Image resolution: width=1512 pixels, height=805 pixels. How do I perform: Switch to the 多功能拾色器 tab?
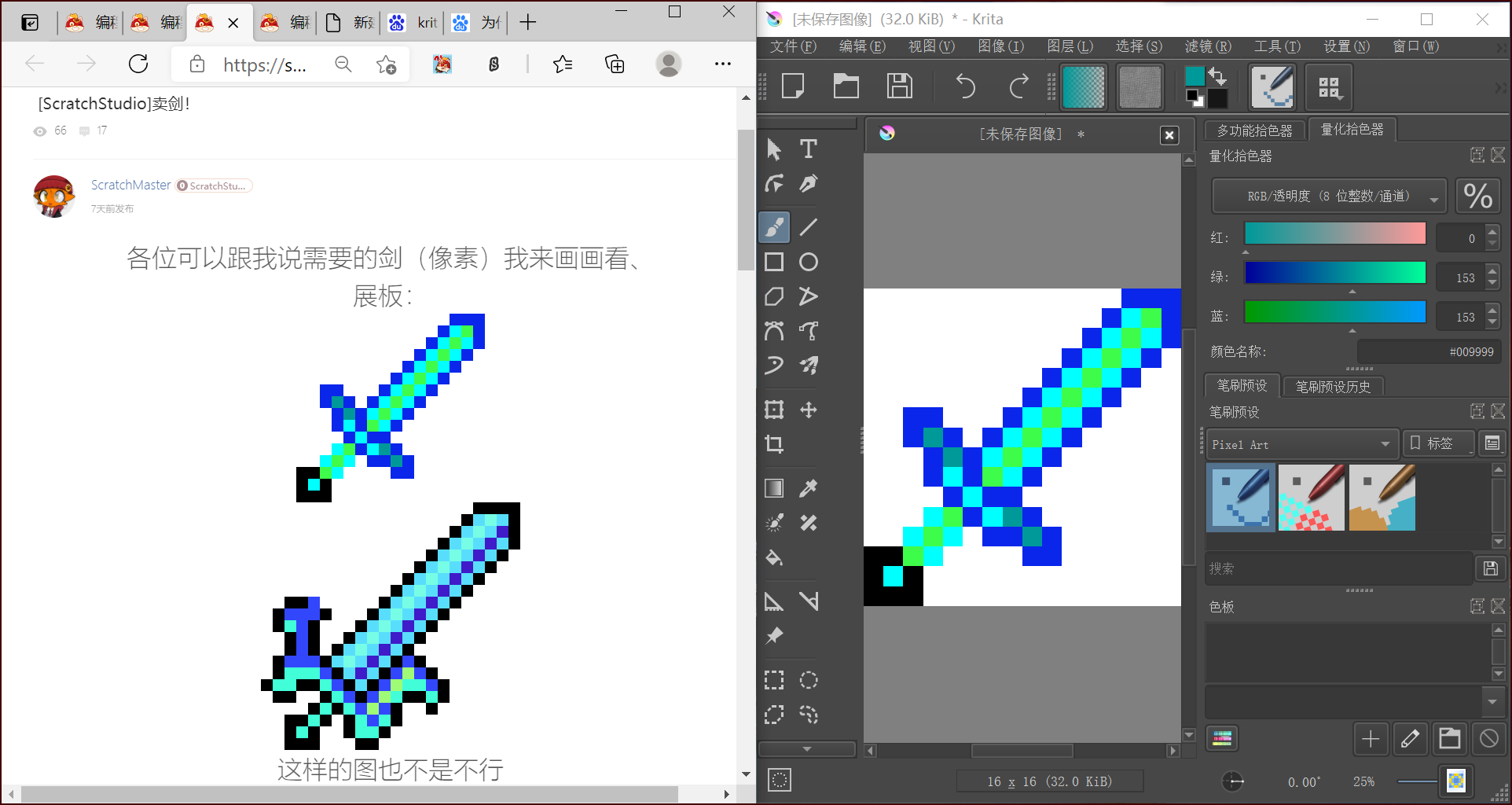point(1254,130)
